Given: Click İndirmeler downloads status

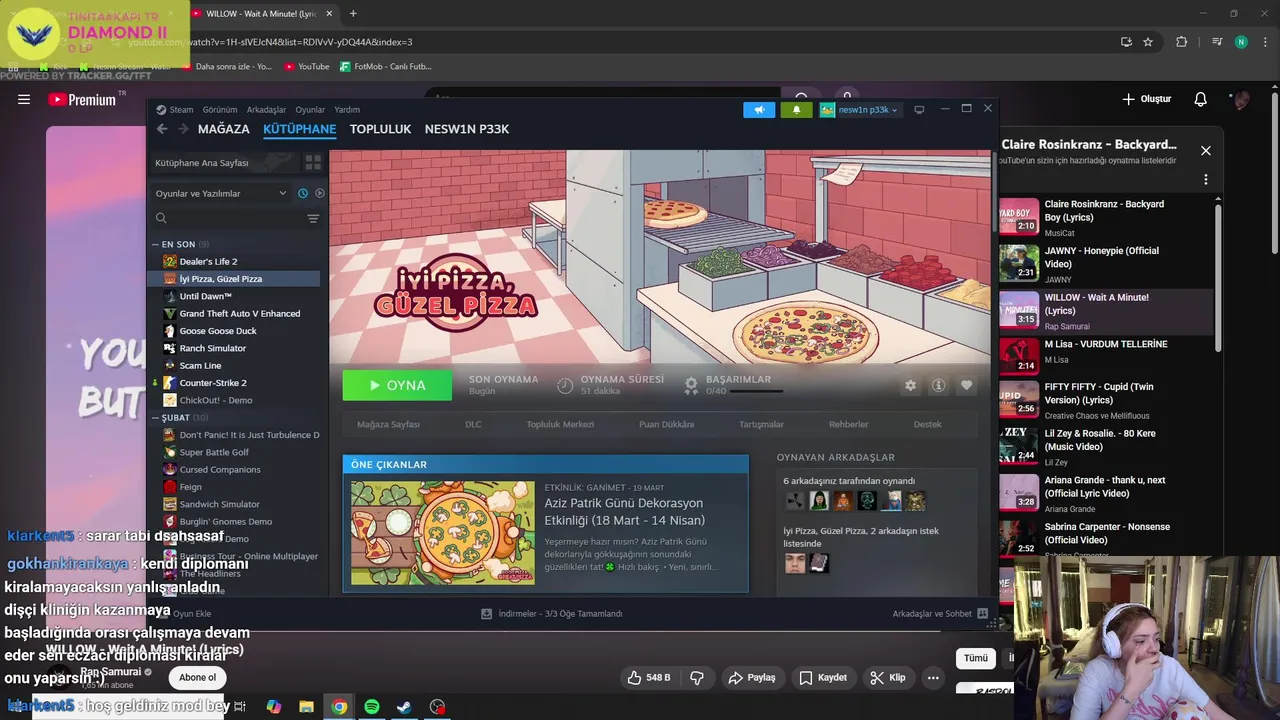Looking at the screenshot, I should click(552, 614).
